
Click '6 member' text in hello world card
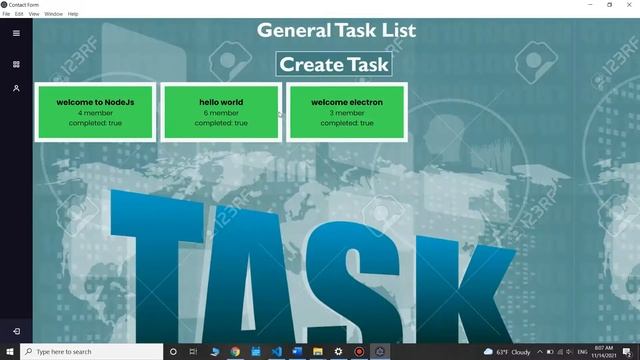coord(221,113)
